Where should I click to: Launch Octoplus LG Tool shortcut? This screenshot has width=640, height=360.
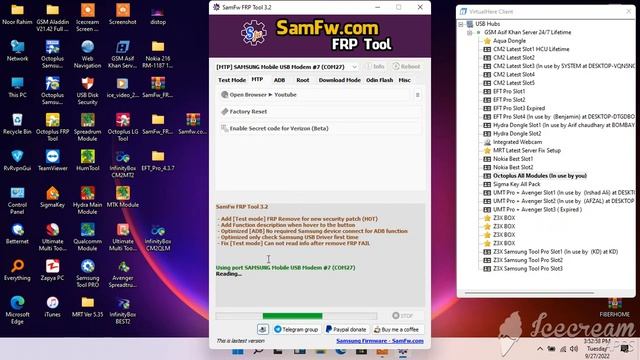[122, 127]
